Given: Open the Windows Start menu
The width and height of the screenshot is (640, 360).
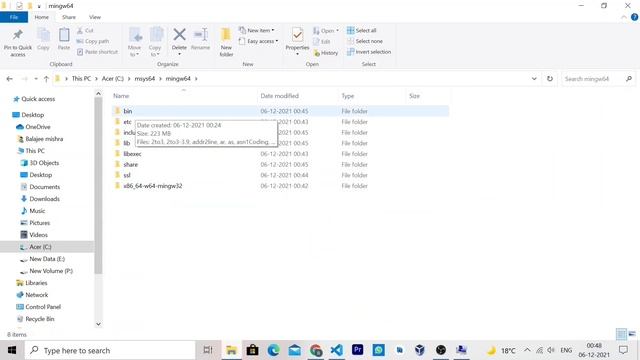Looking at the screenshot, I should tap(12, 350).
